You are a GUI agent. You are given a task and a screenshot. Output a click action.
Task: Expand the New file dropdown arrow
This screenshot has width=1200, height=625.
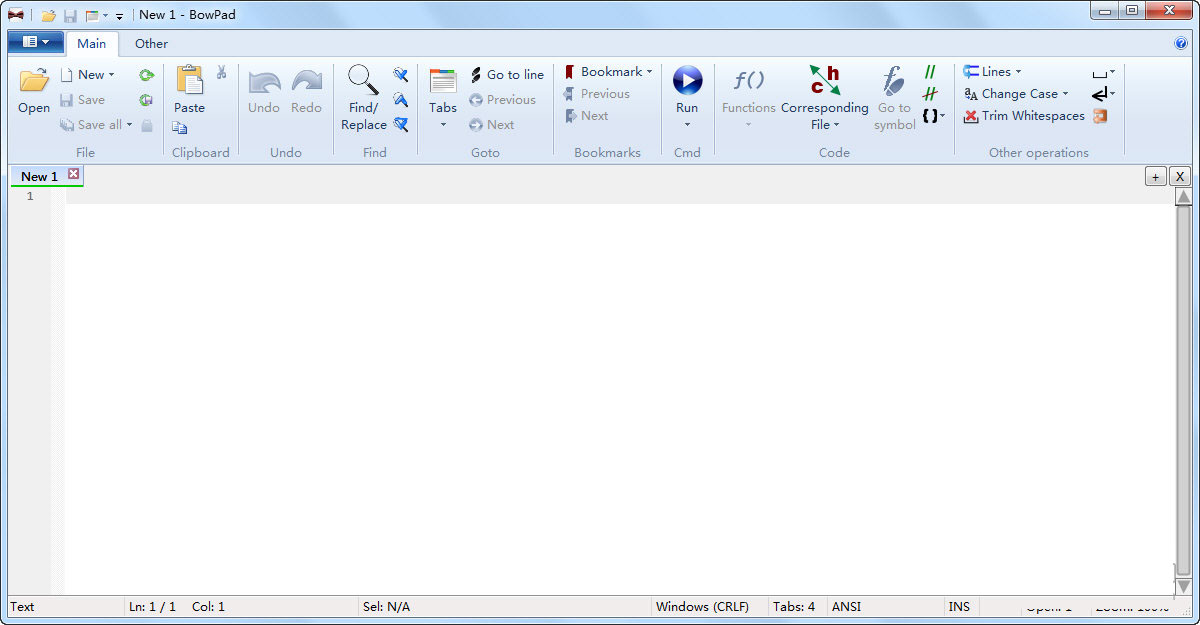pos(111,75)
